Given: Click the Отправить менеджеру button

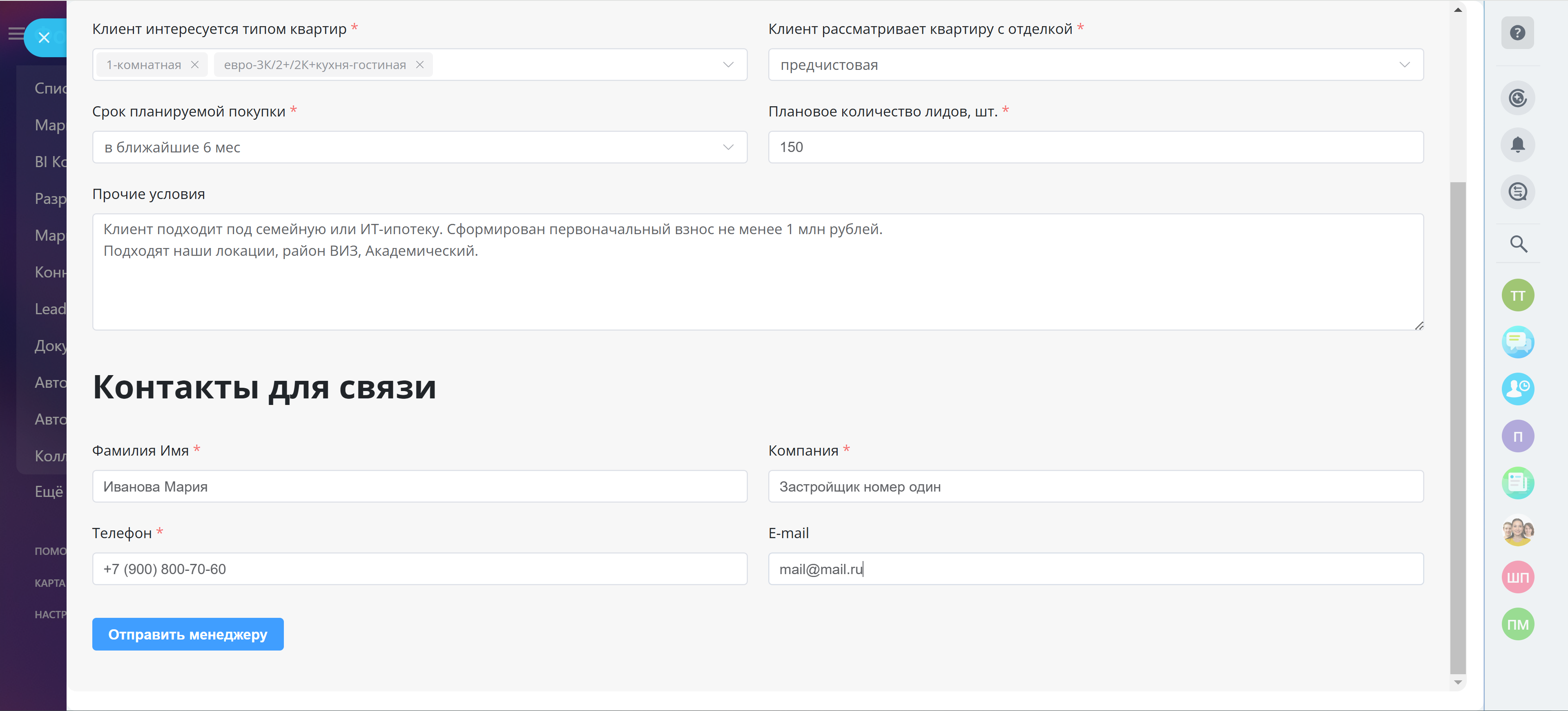Looking at the screenshot, I should tap(187, 634).
